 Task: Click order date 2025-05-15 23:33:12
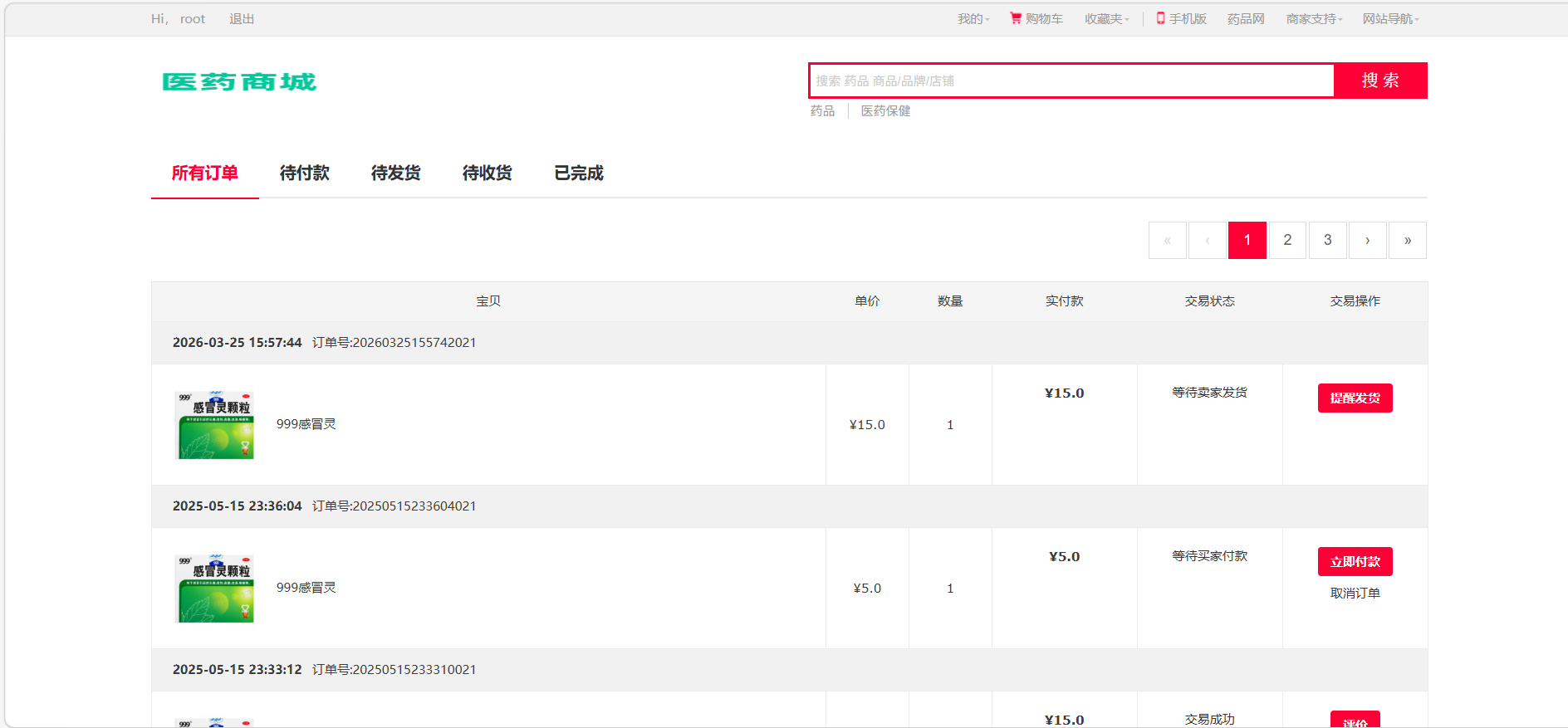[238, 670]
